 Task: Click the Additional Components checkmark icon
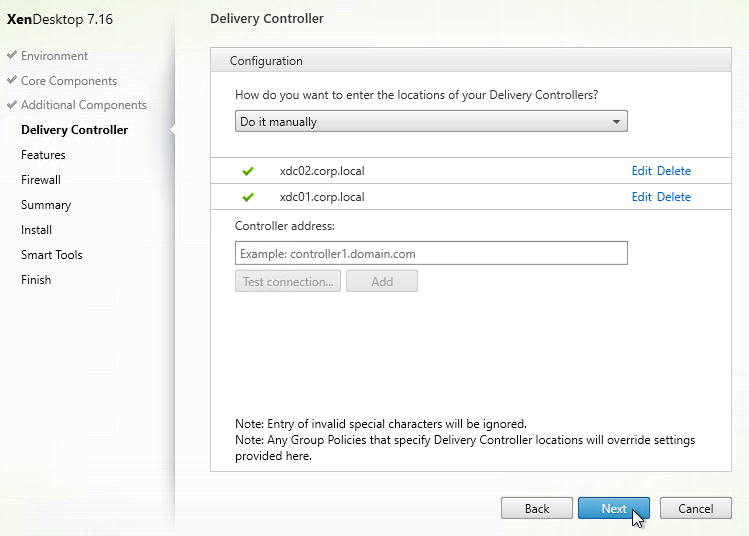12,104
